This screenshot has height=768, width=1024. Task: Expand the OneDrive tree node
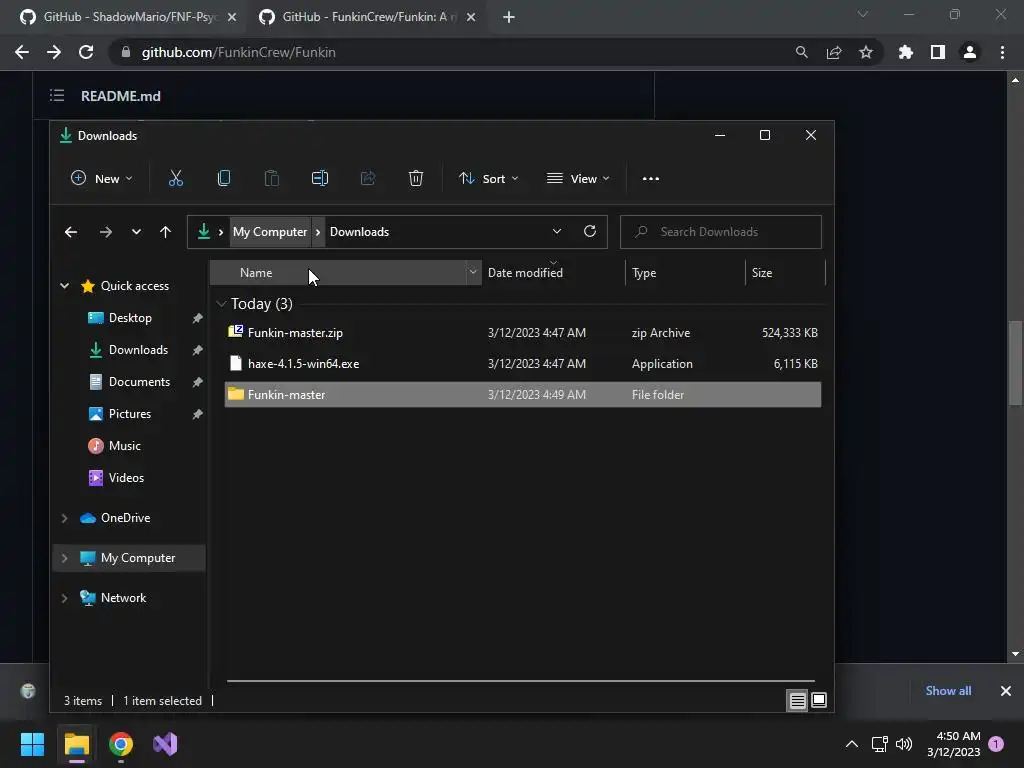pyautogui.click(x=65, y=518)
